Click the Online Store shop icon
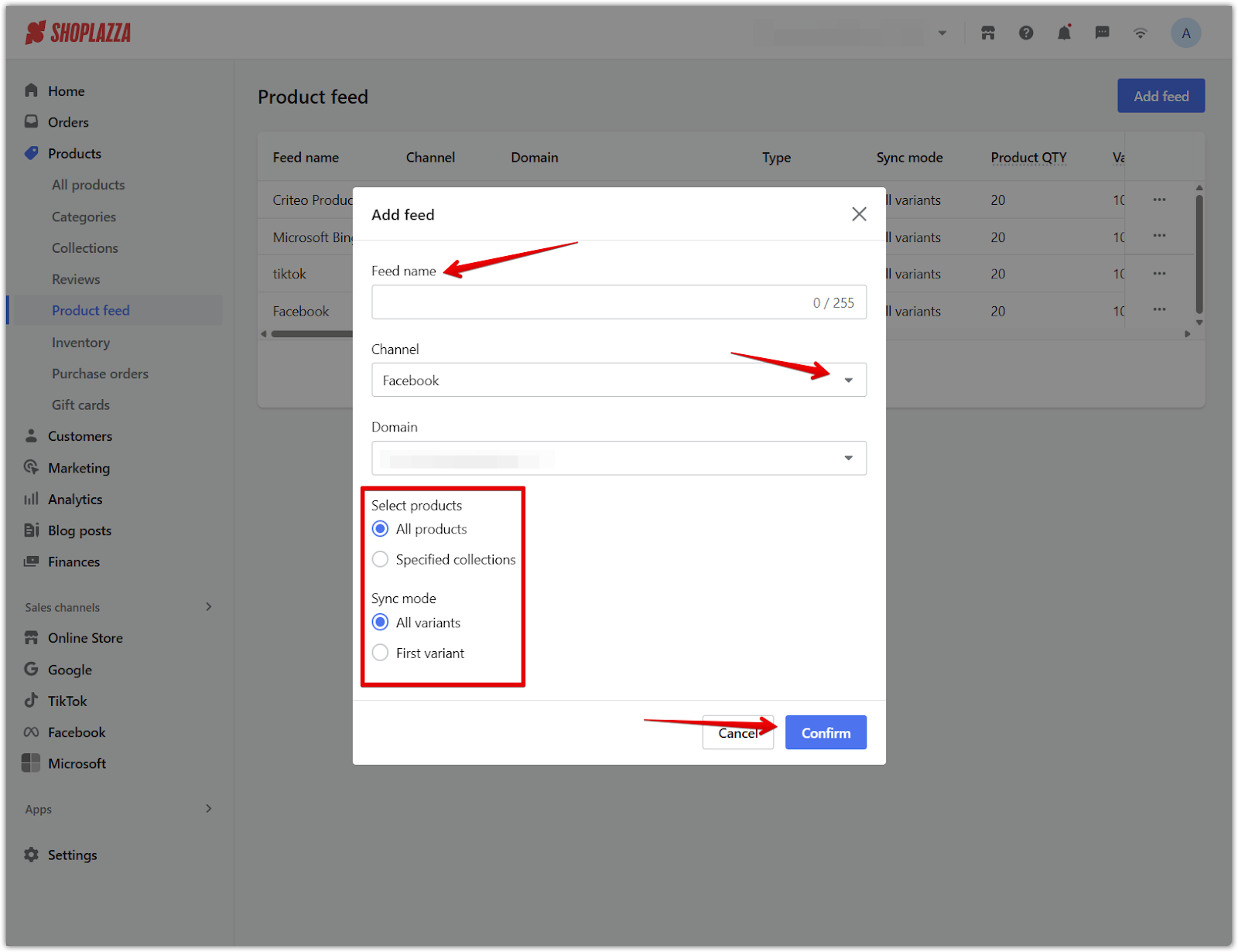 click(31, 637)
